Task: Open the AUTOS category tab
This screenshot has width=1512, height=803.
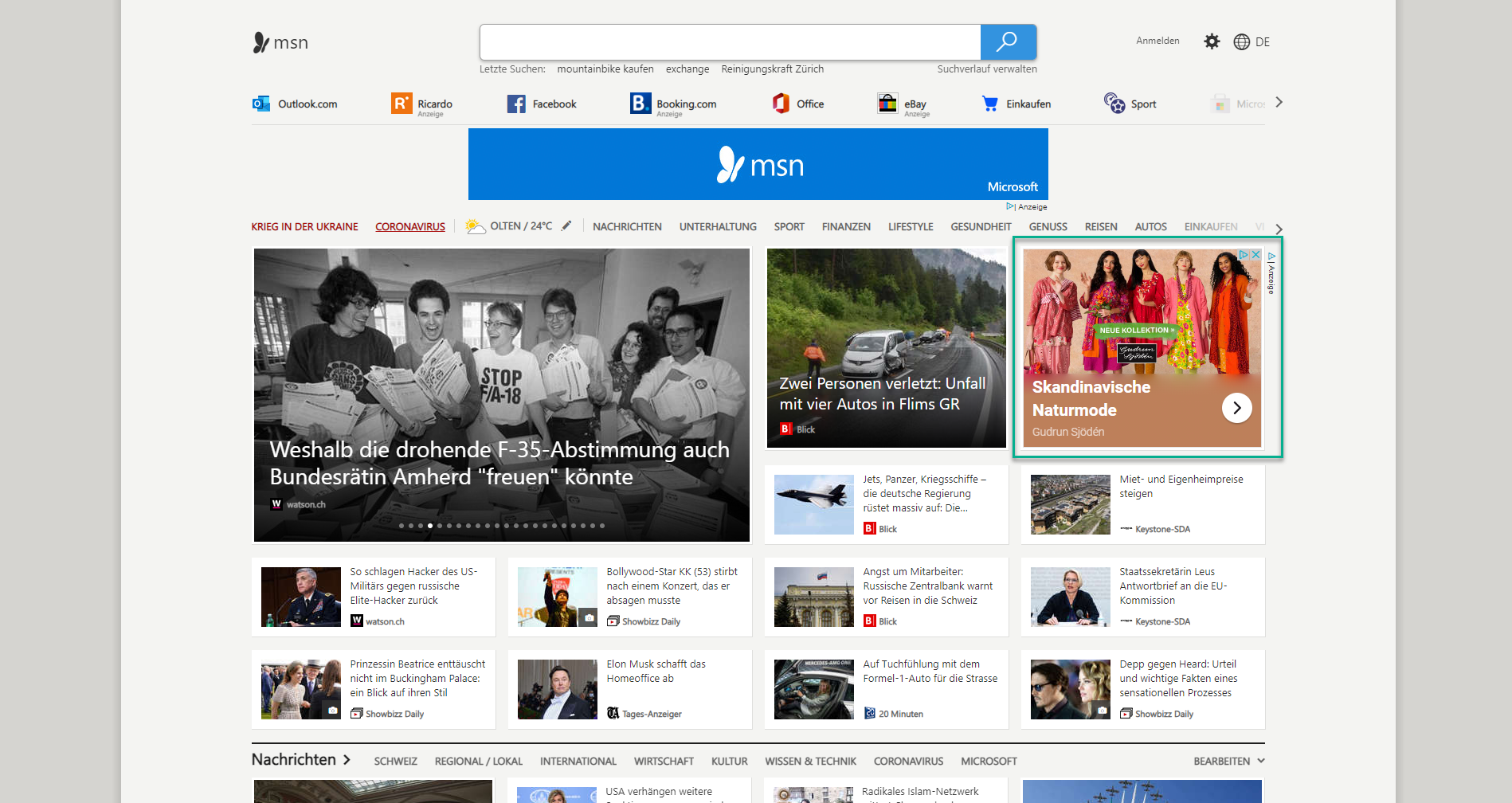Action: tap(1150, 227)
